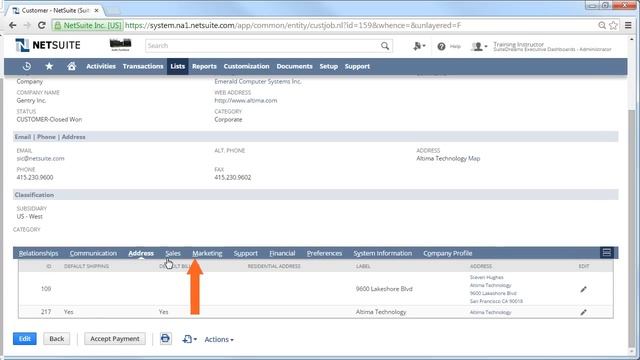Select the Customer - NetSuite browser tab
The image size is (640, 360).
pos(55,10)
